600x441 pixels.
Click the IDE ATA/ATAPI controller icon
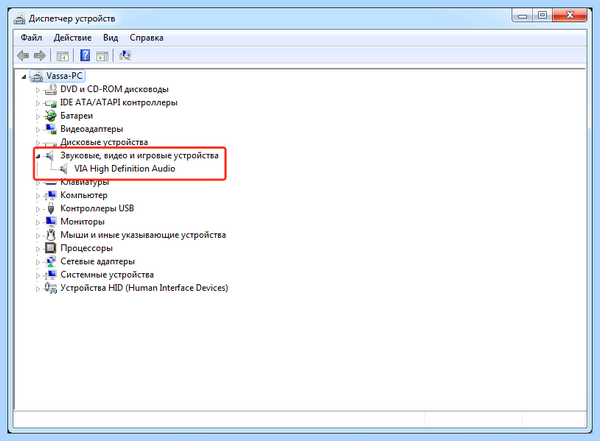[50, 103]
